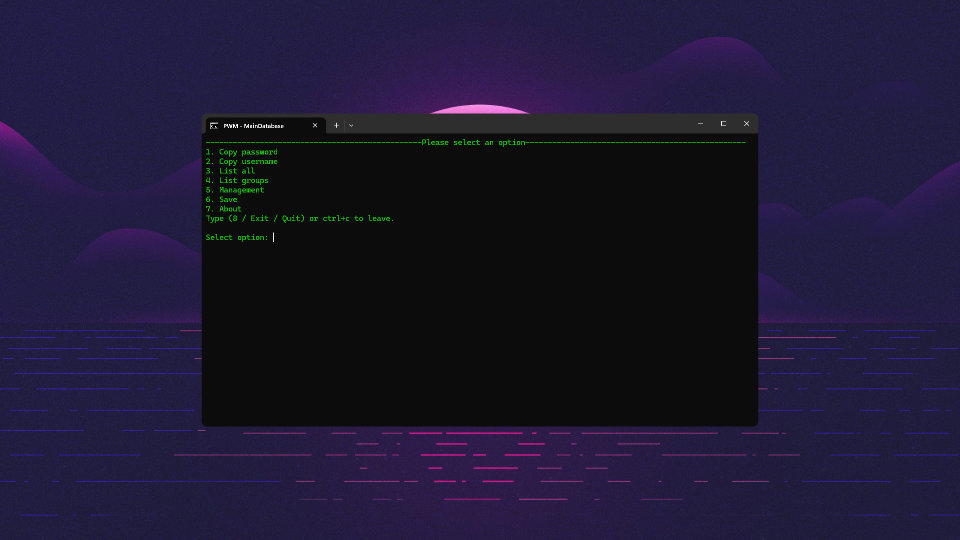960x540 pixels.
Task: Click the 'Please select an option' header
Action: [474, 143]
